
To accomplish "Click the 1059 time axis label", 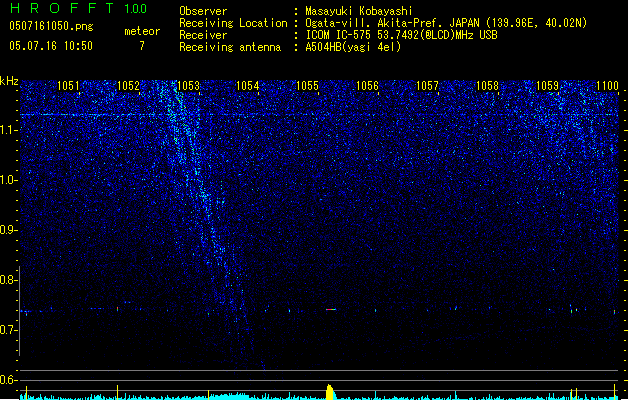I will (x=547, y=86).
